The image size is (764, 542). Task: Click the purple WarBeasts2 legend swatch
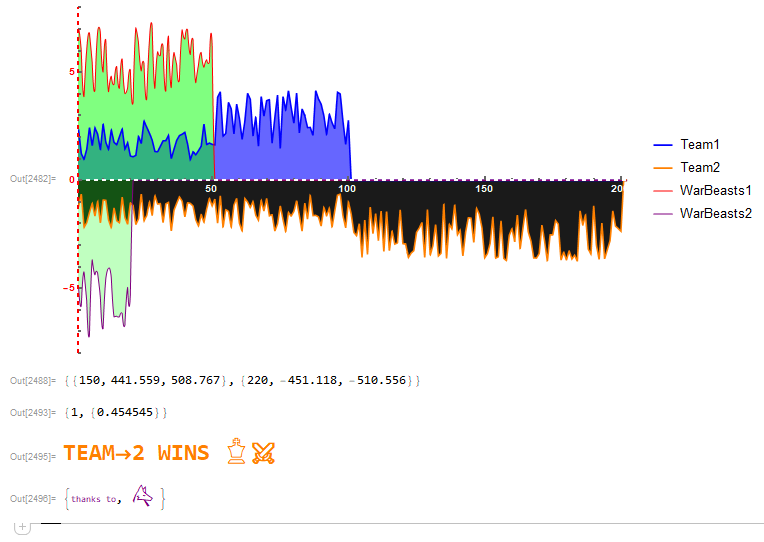tap(663, 213)
